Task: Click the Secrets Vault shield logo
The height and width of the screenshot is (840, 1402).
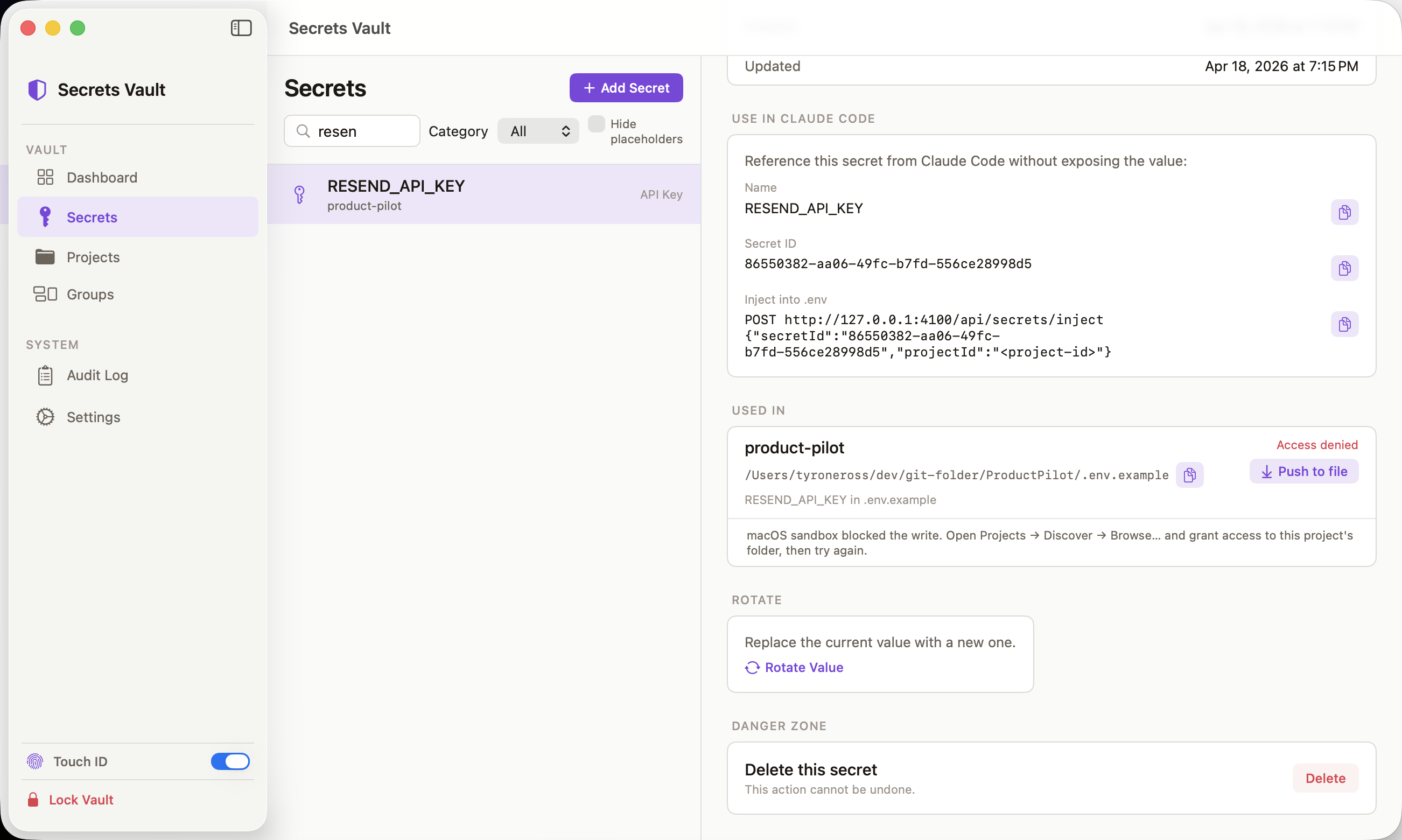Action: (x=37, y=89)
